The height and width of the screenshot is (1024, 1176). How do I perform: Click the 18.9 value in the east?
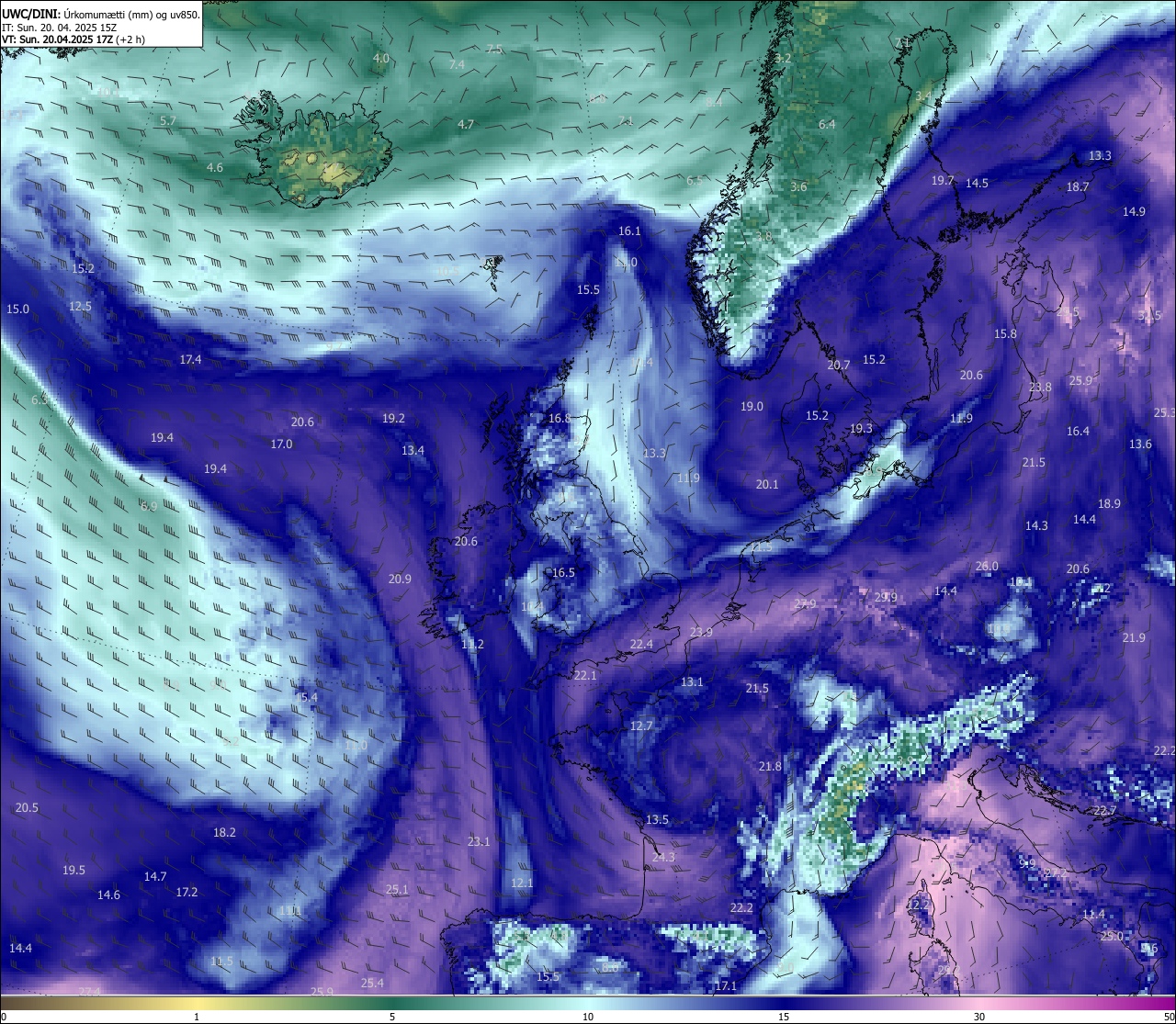[1109, 504]
